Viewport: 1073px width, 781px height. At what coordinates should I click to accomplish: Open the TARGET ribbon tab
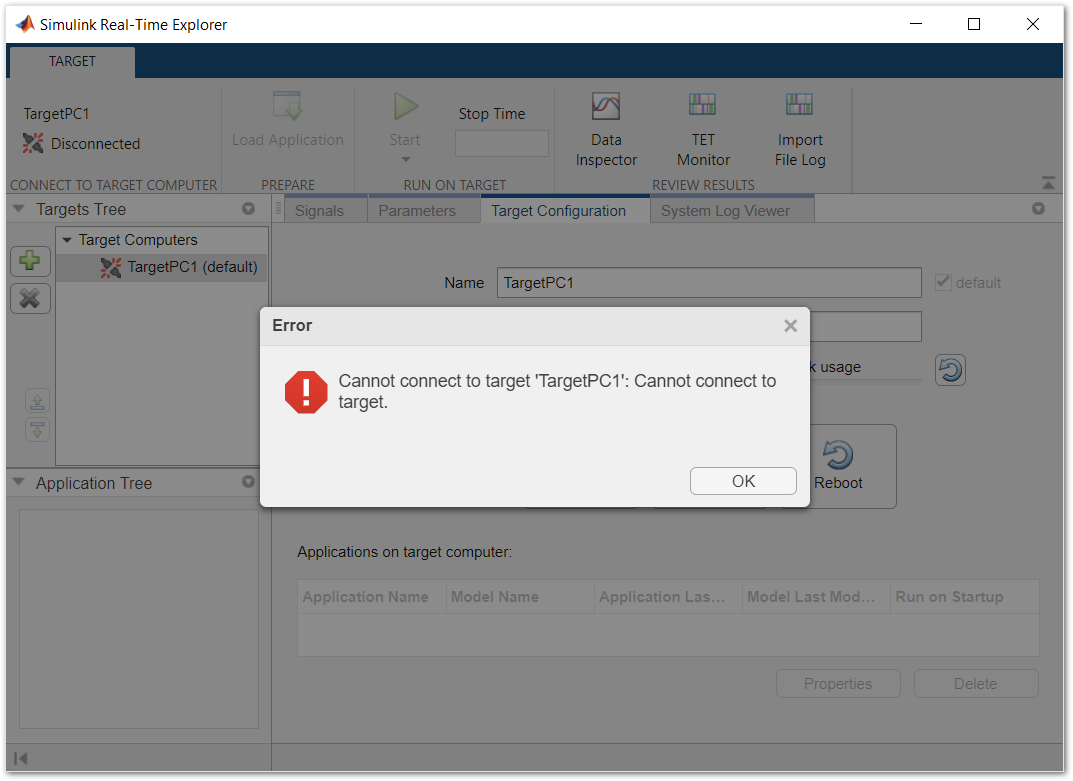(72, 62)
